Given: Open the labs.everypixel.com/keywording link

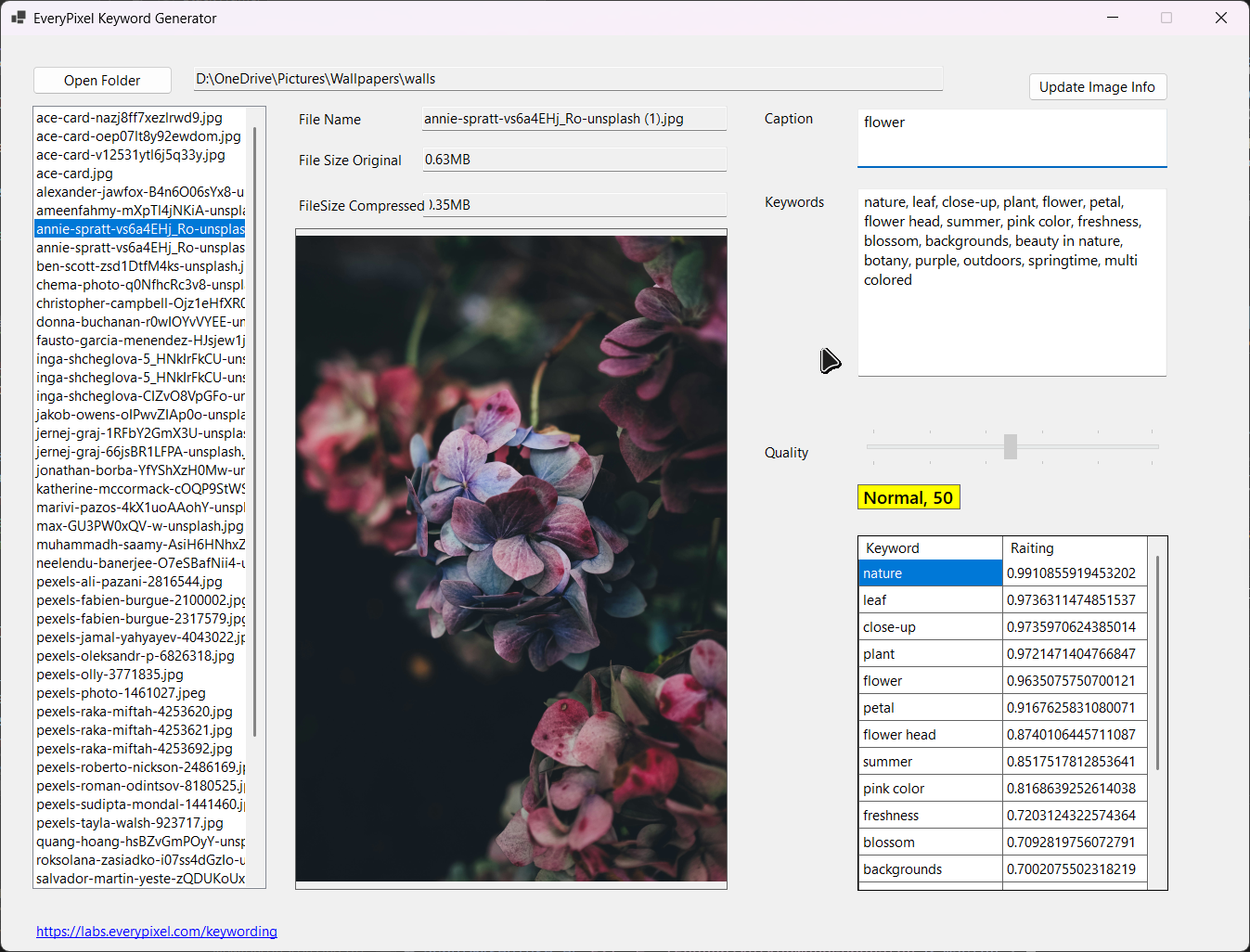Looking at the screenshot, I should tap(156, 931).
